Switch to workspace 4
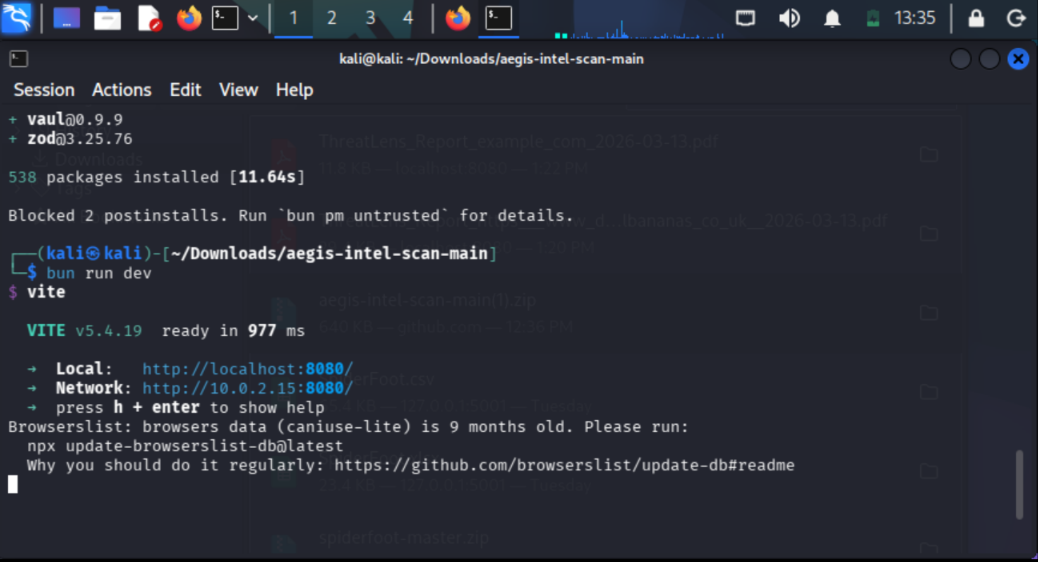 408,18
